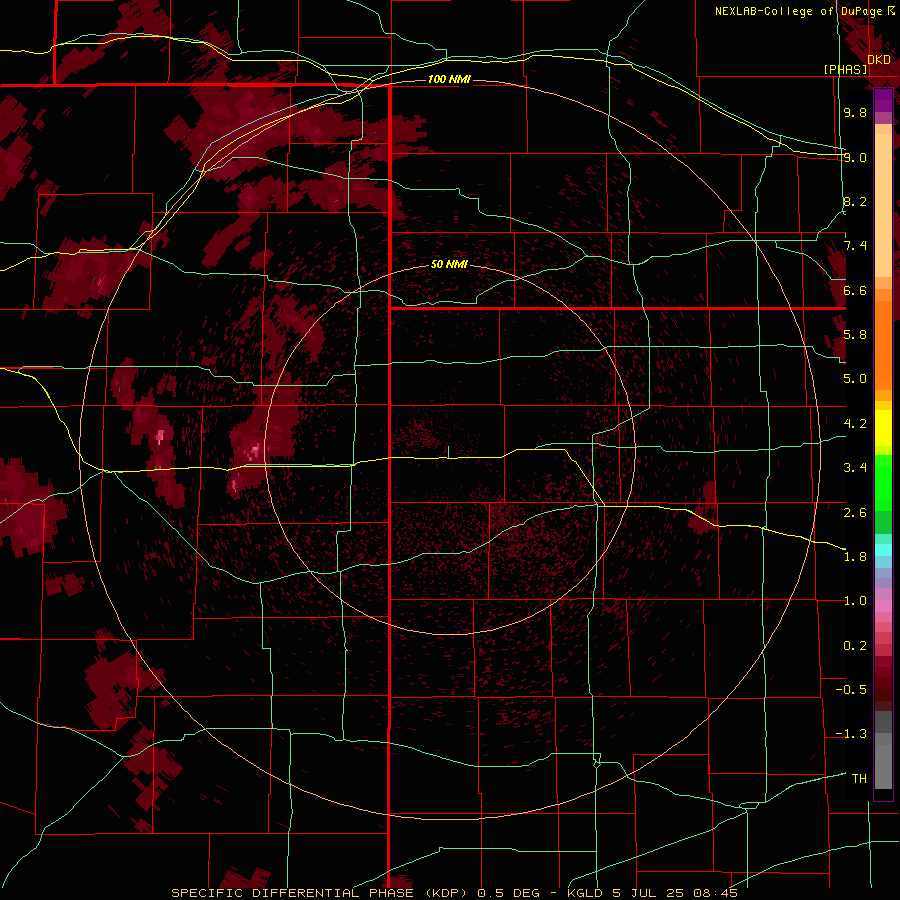This screenshot has width=900, height=900.
Task: Click the 50 NMI range ring label
Action: point(449,265)
